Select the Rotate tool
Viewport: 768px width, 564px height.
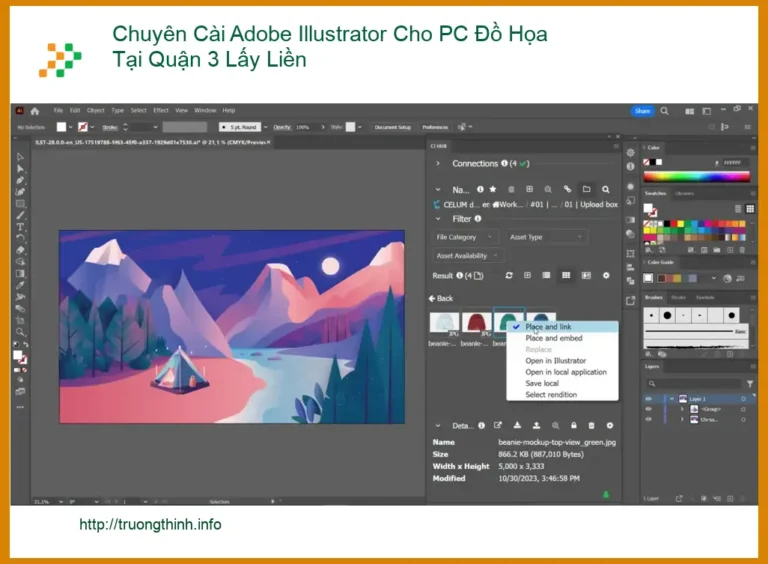(x=20, y=238)
